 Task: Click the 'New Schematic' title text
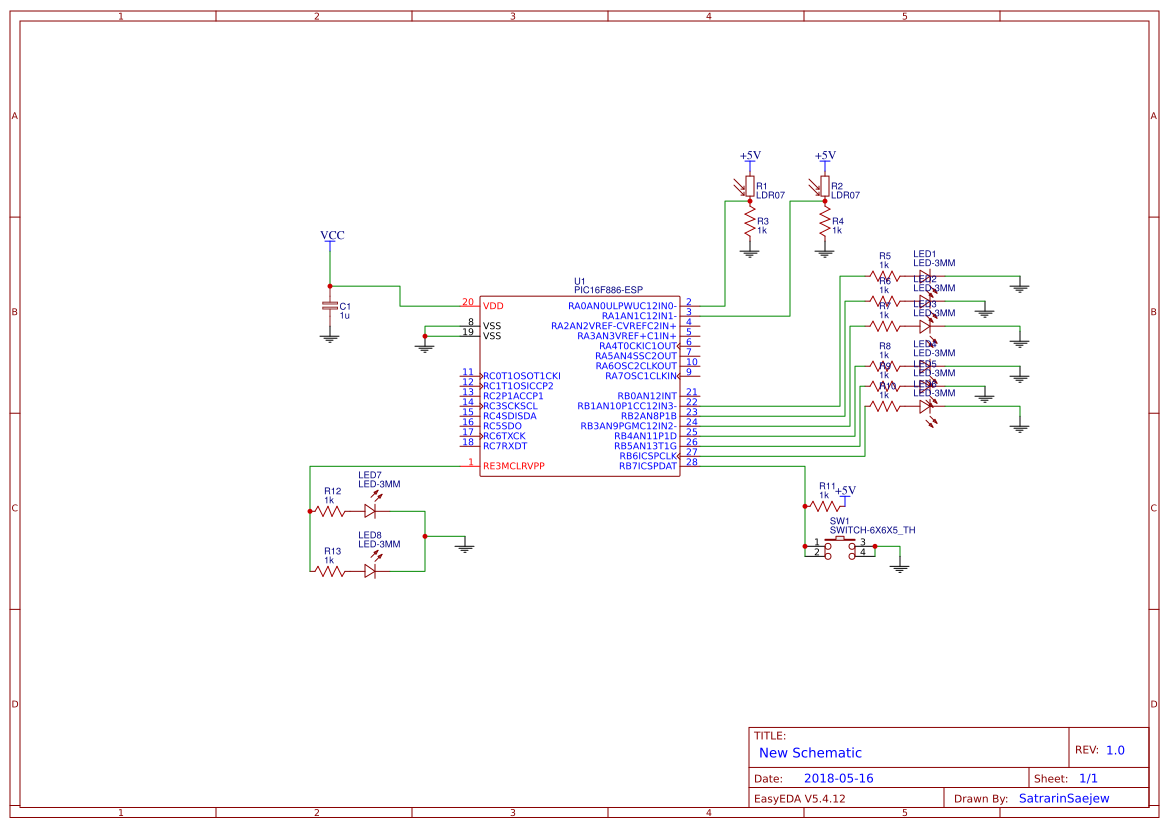point(810,753)
